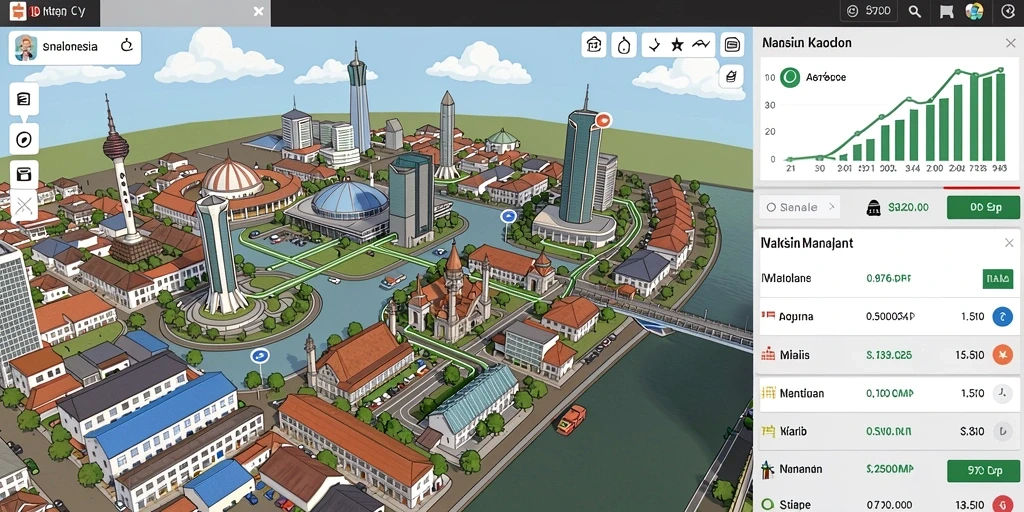Click the crossed-tools icon in left sidebar

[24, 207]
